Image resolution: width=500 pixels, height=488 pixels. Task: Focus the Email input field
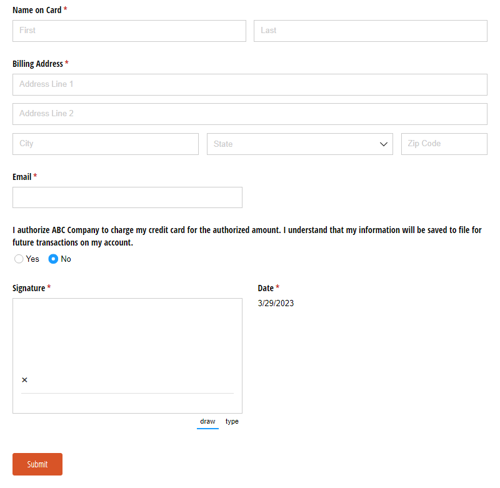pos(128,197)
